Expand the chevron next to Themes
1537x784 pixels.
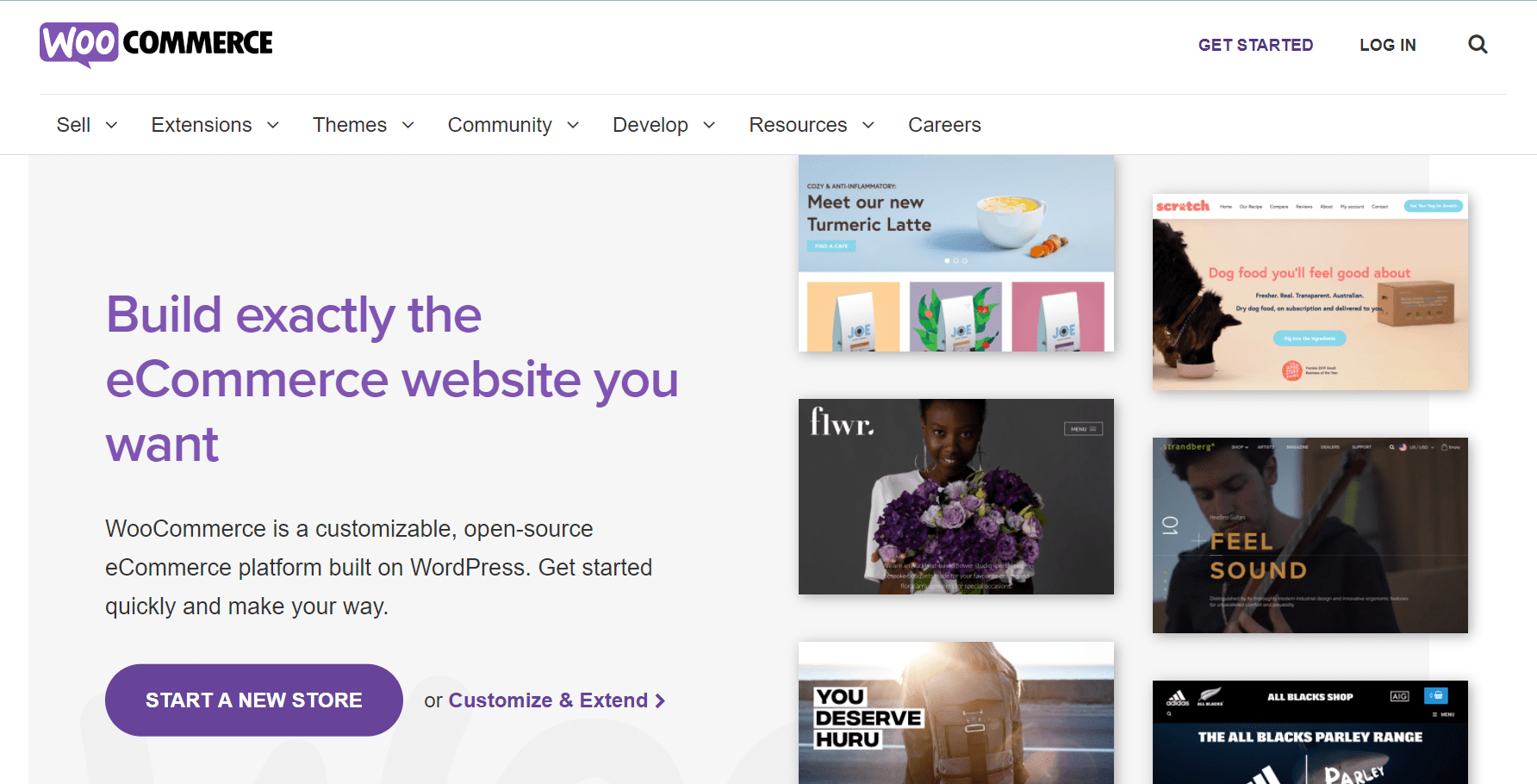[x=408, y=126]
